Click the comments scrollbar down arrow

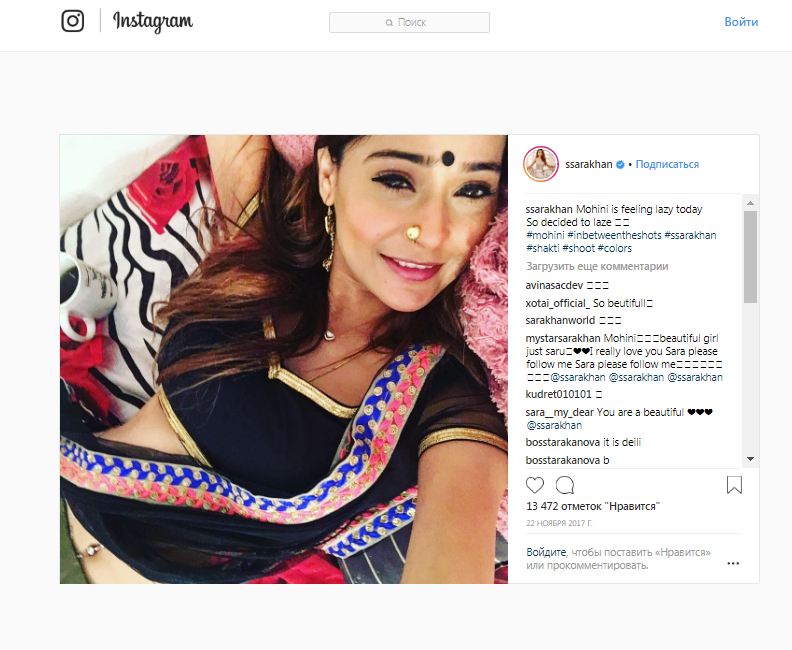click(x=750, y=459)
